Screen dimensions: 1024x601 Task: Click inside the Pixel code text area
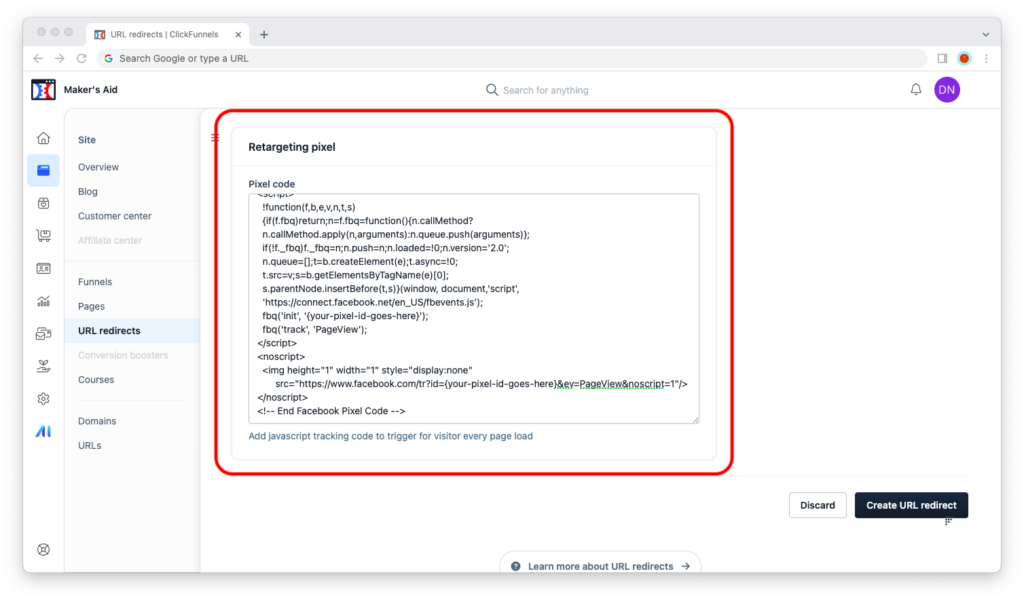473,308
